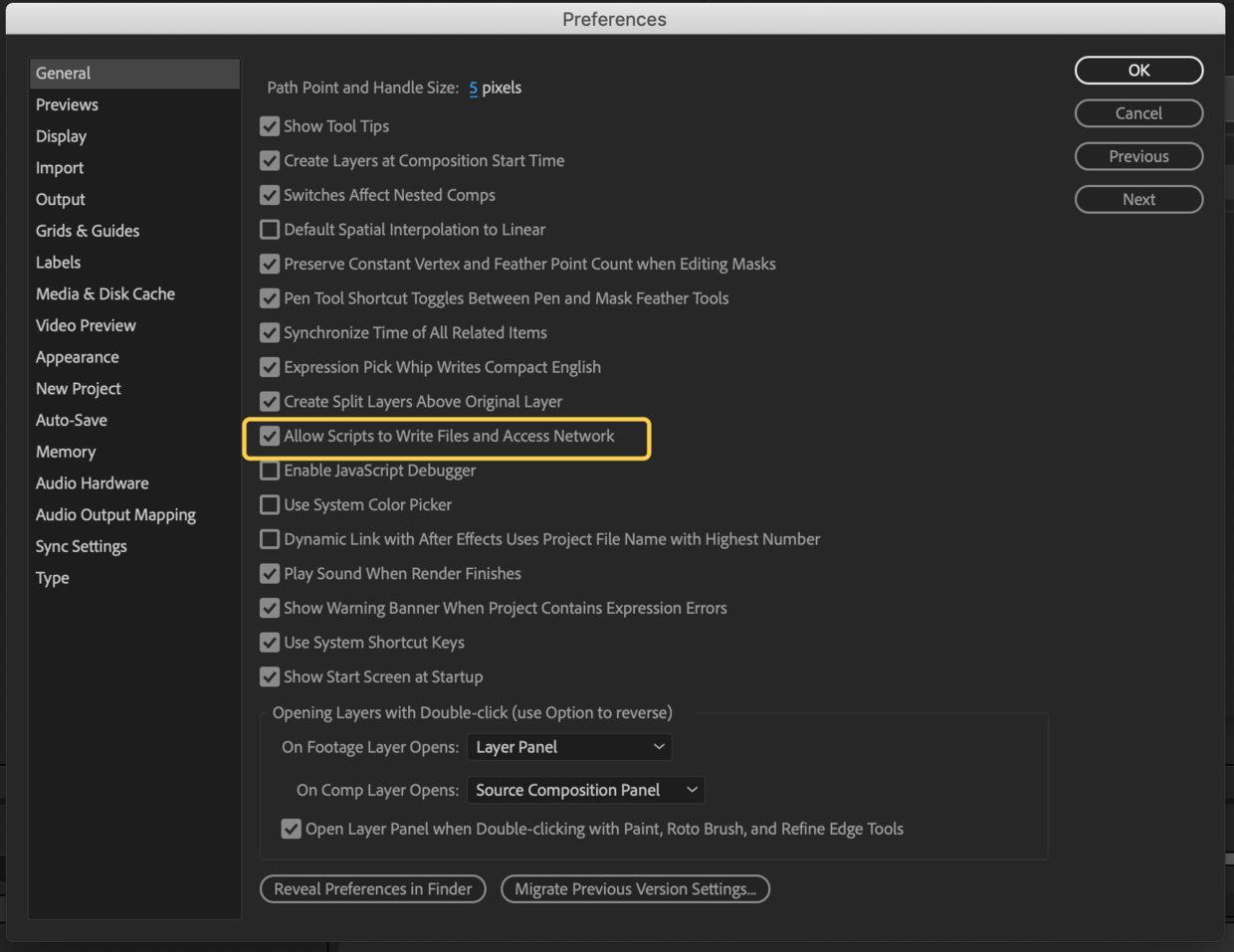Uncheck Show Start Screen at Startup

click(x=270, y=676)
